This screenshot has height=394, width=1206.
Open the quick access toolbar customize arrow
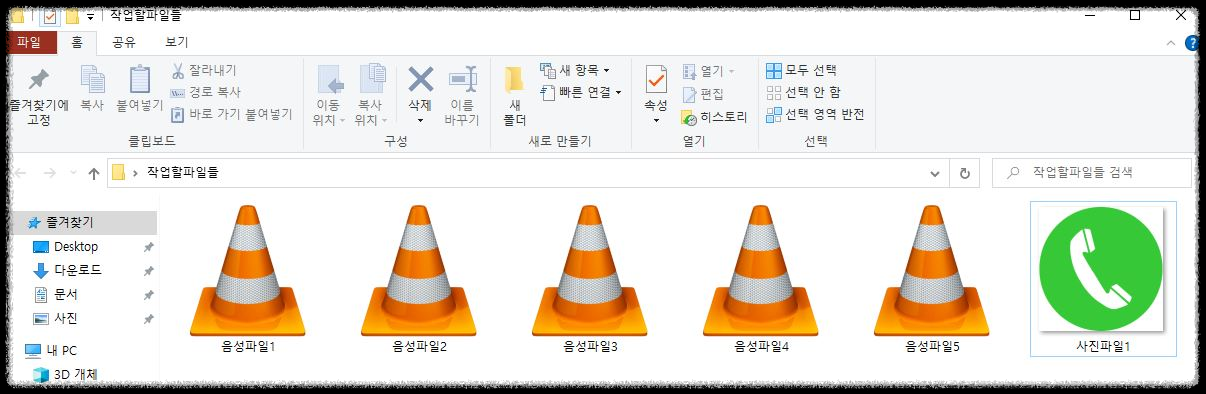[x=91, y=17]
